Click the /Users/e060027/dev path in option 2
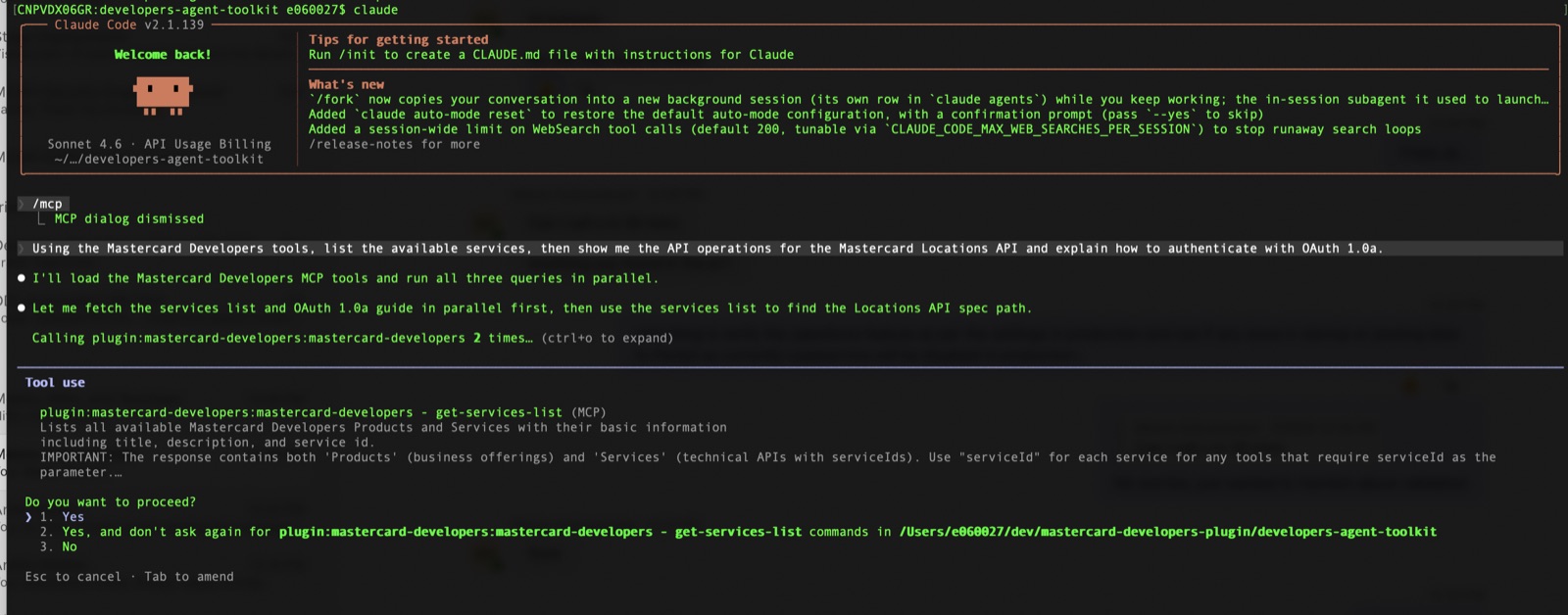 point(1168,532)
